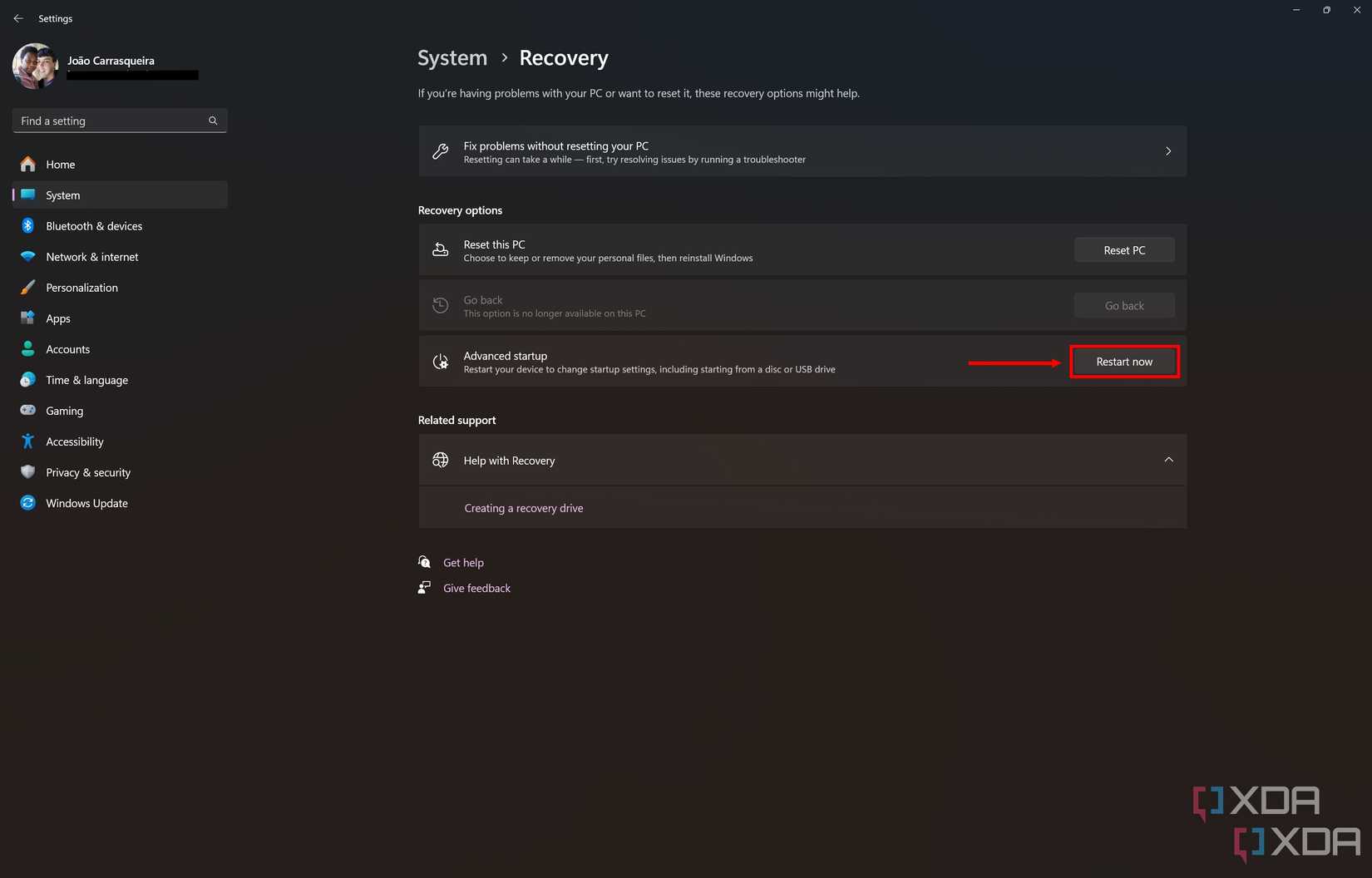Minimize the Settings window
Viewport: 1372px width, 878px height.
[1296, 10]
